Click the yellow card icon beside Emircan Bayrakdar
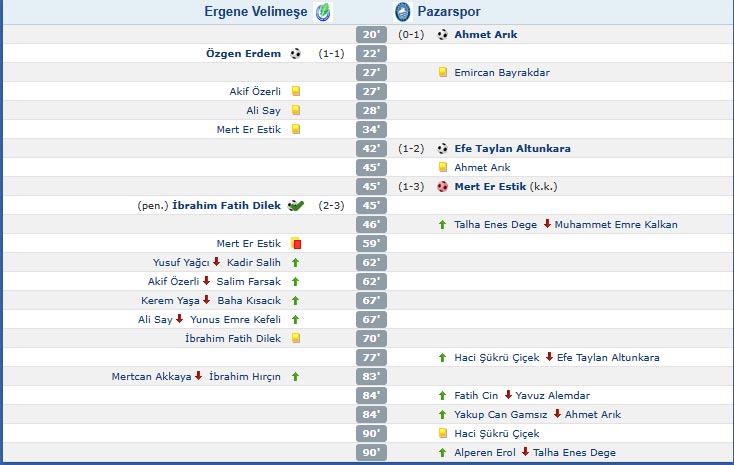The image size is (734, 465). click(x=442, y=72)
